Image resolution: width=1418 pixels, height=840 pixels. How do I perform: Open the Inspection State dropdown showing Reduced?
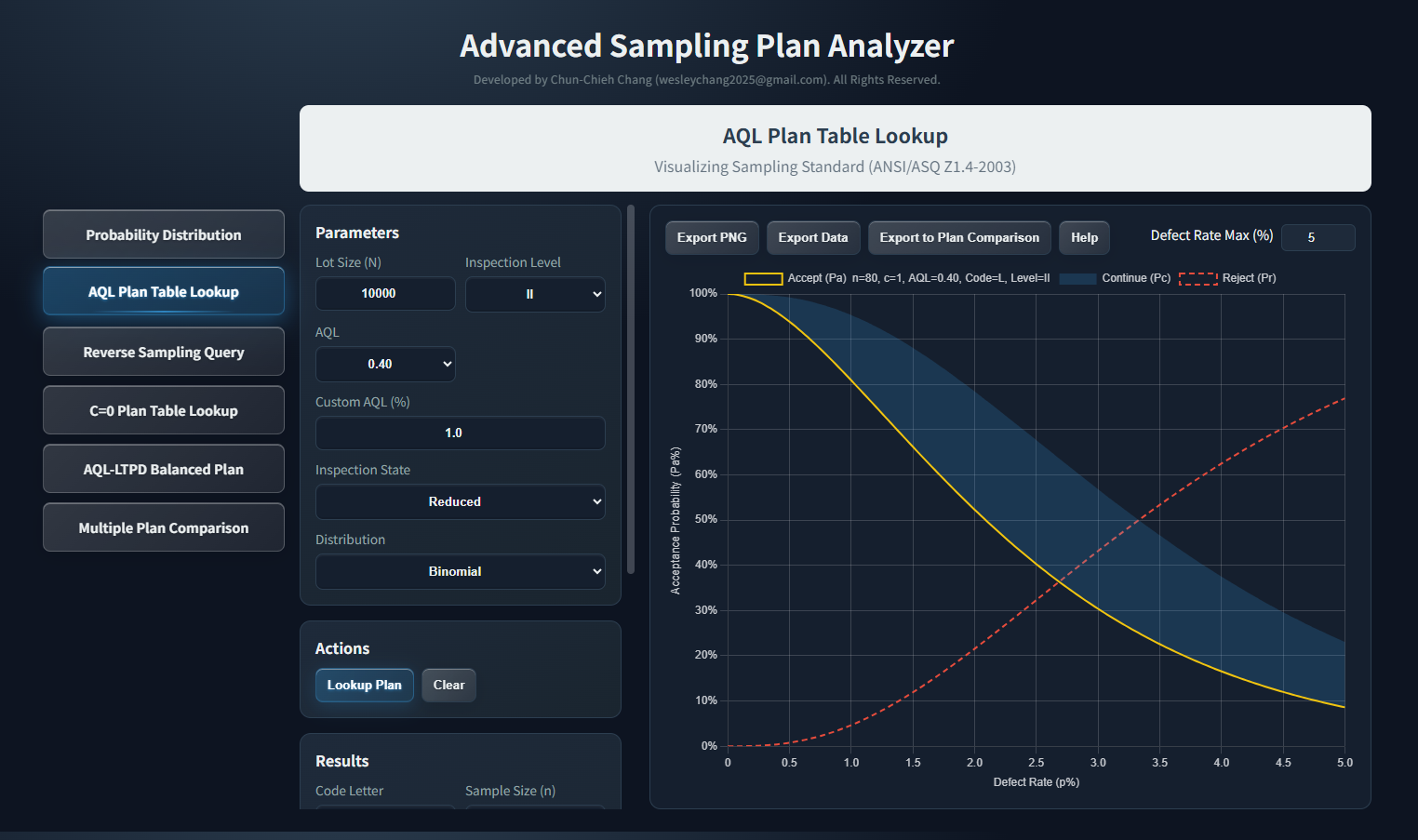pyautogui.click(x=460, y=501)
